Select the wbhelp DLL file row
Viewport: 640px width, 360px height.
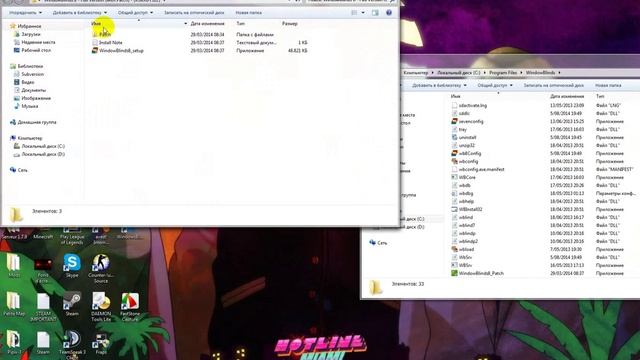[544, 201]
